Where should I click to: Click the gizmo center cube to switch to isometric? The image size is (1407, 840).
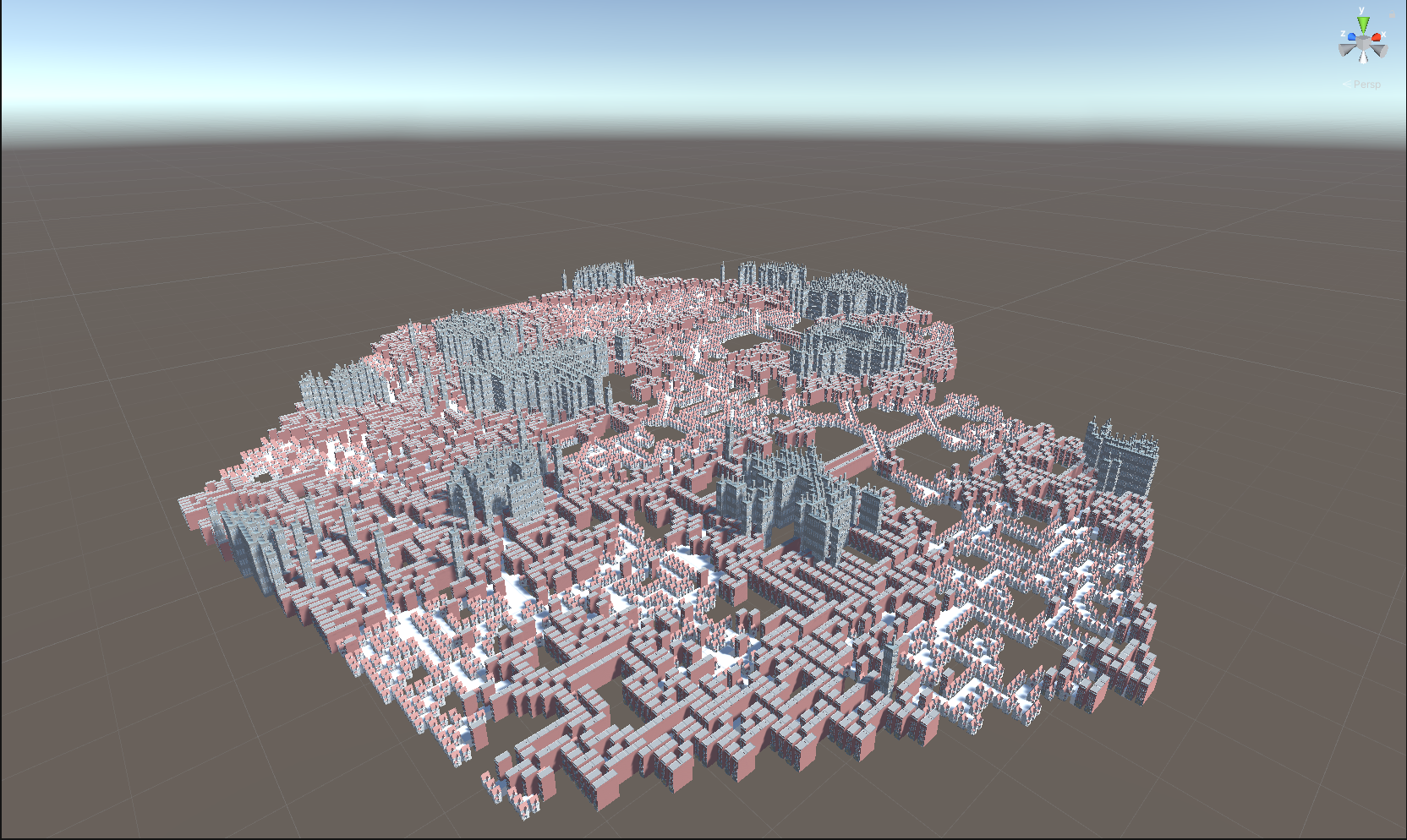pos(1364,42)
